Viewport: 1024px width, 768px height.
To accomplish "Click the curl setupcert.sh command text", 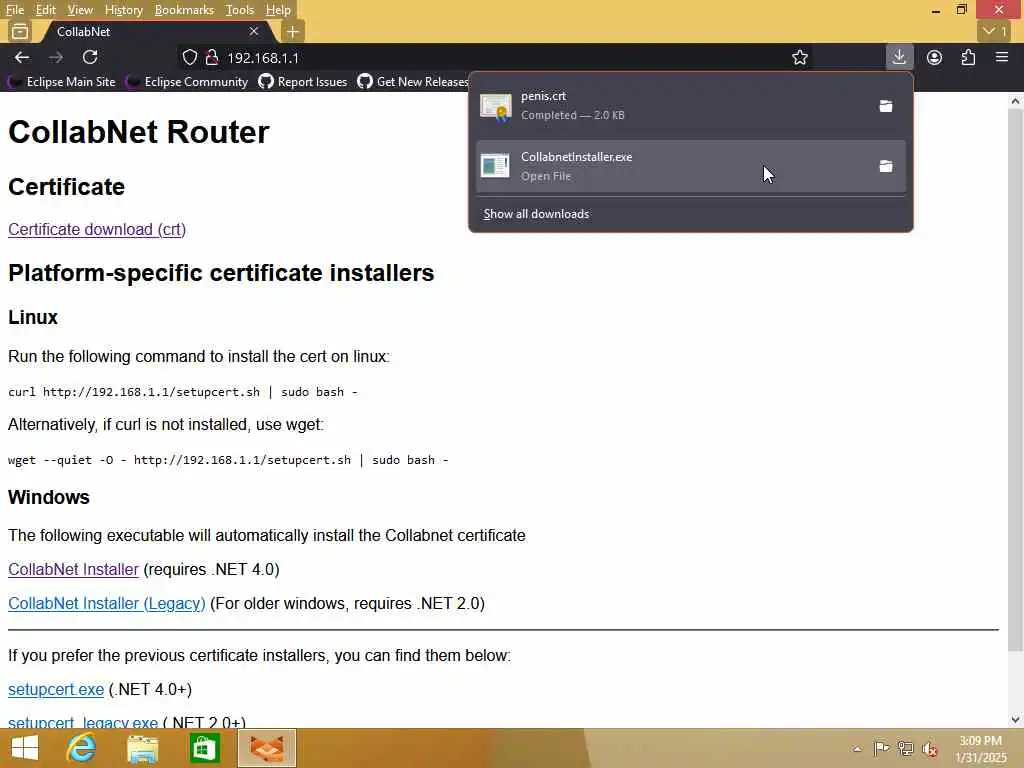I will (x=183, y=392).
